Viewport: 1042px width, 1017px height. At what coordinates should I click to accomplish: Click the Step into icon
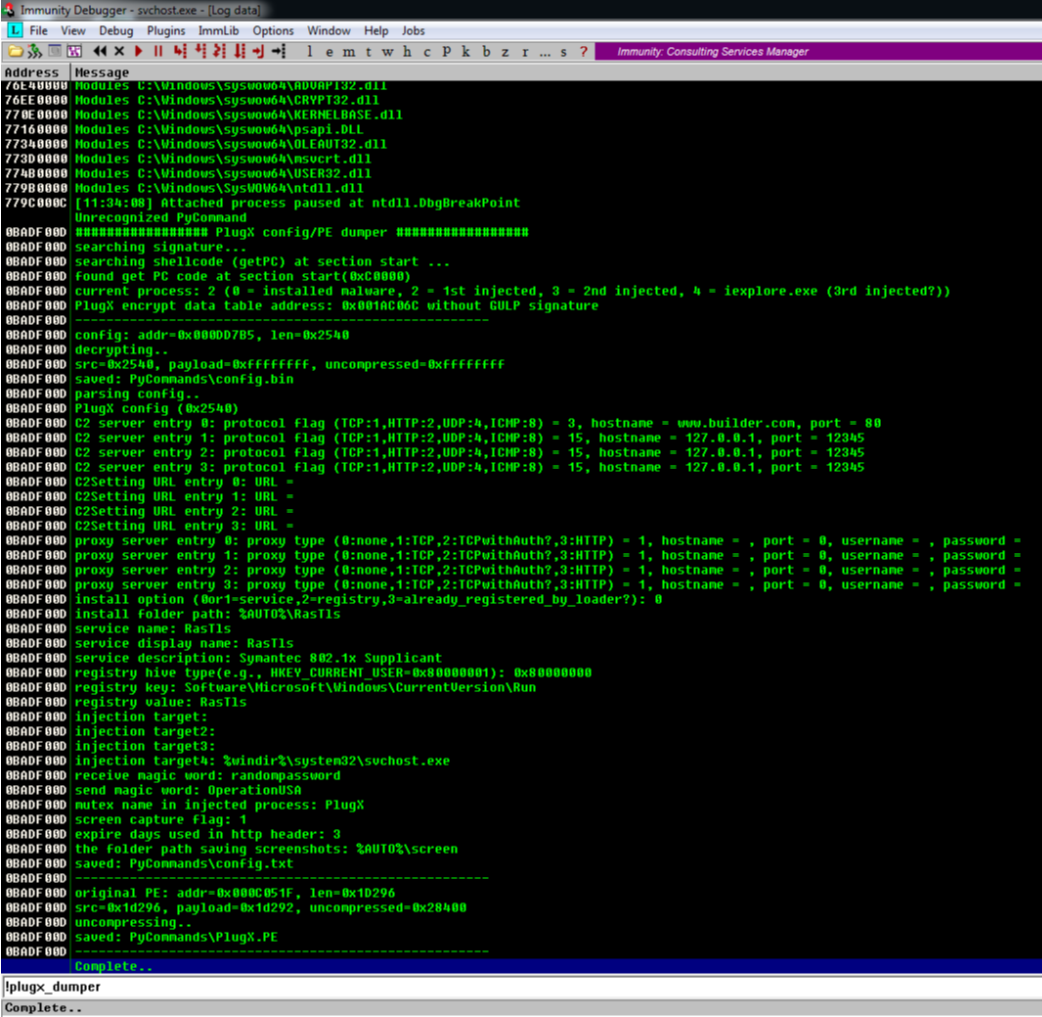(x=180, y=51)
